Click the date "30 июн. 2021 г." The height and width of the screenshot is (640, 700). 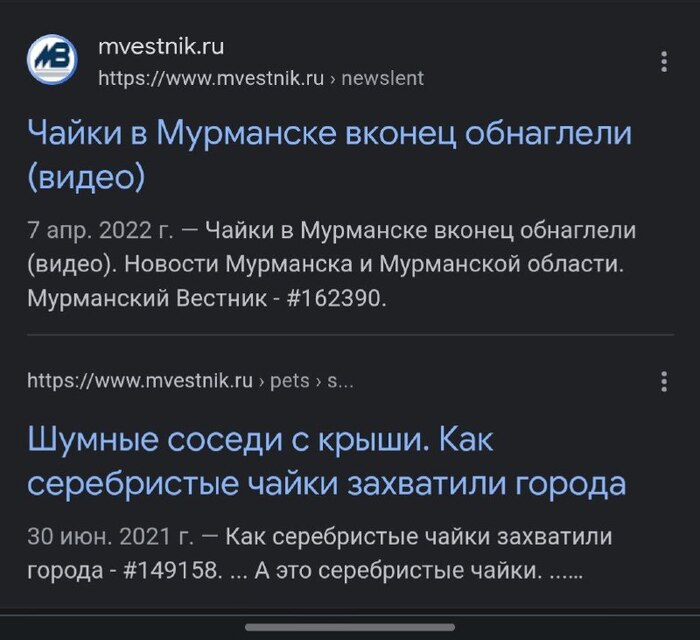coord(112,537)
